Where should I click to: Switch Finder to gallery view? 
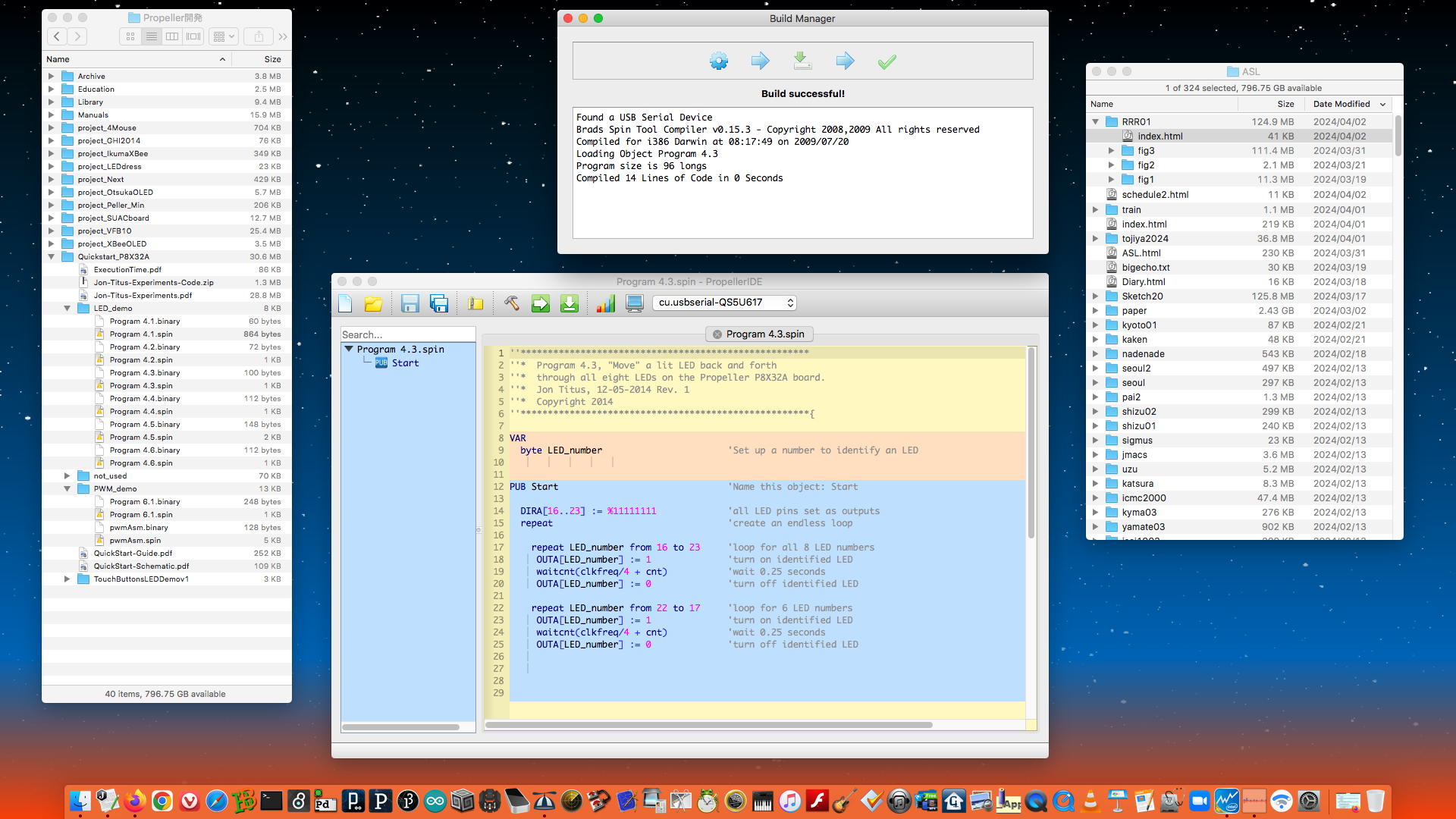tap(194, 36)
